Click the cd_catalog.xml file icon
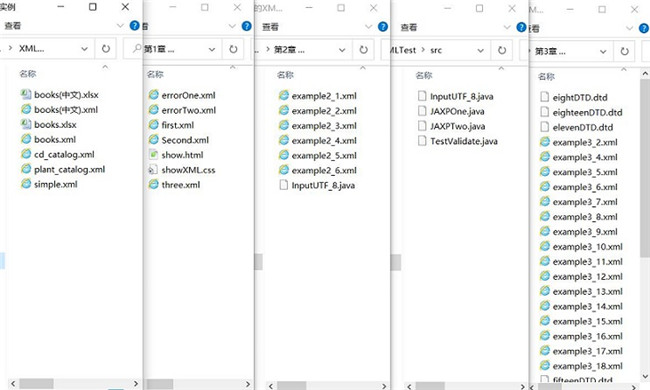 pos(26,154)
